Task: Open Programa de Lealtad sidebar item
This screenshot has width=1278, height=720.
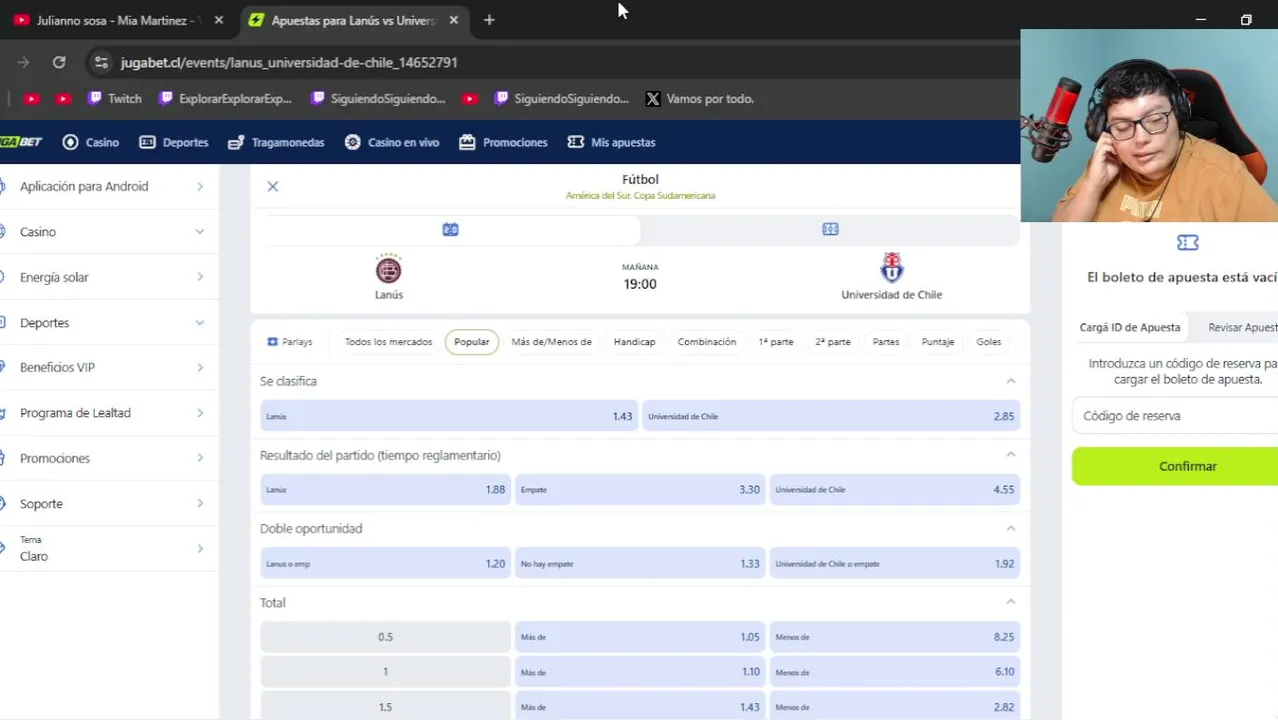Action: pyautogui.click(x=109, y=413)
